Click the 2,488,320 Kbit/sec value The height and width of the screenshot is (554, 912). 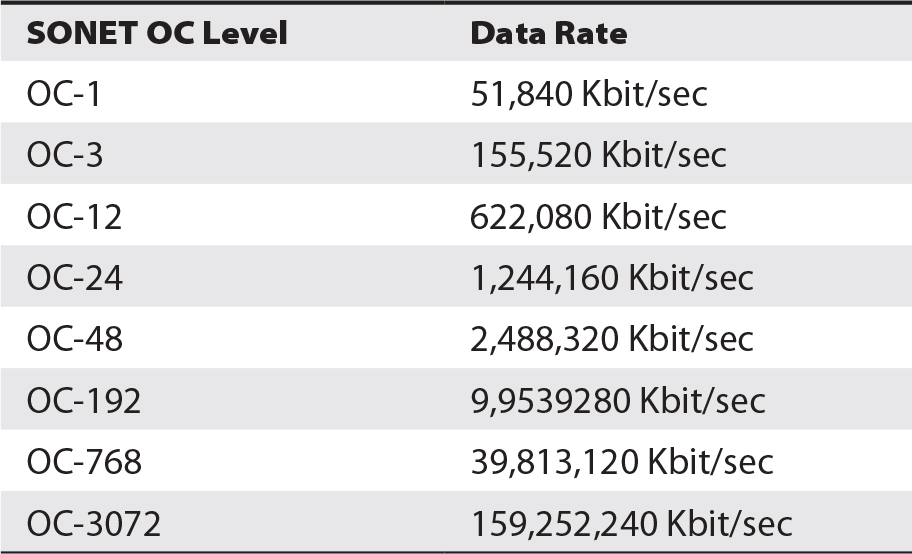coord(612,339)
